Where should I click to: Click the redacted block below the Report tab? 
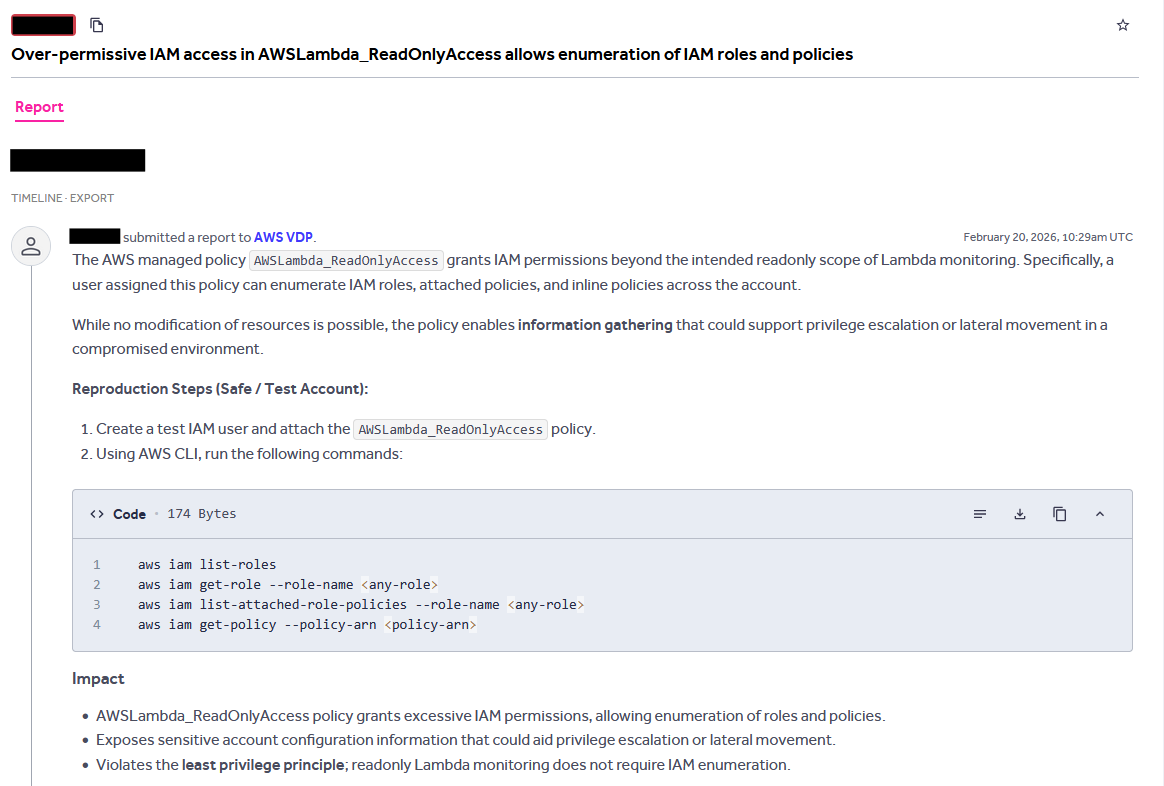click(78, 160)
